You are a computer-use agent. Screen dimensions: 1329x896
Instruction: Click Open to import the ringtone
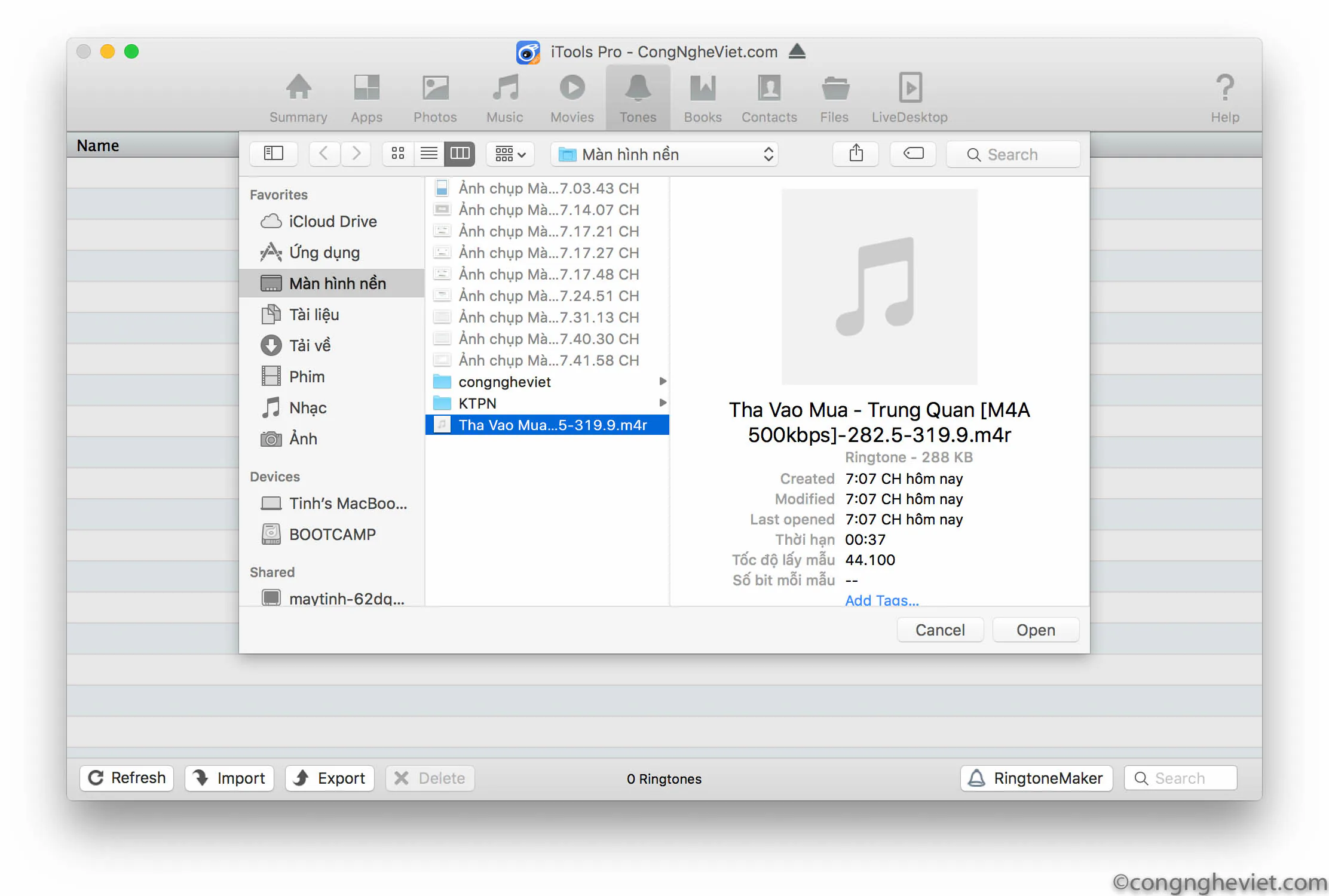coord(1036,630)
